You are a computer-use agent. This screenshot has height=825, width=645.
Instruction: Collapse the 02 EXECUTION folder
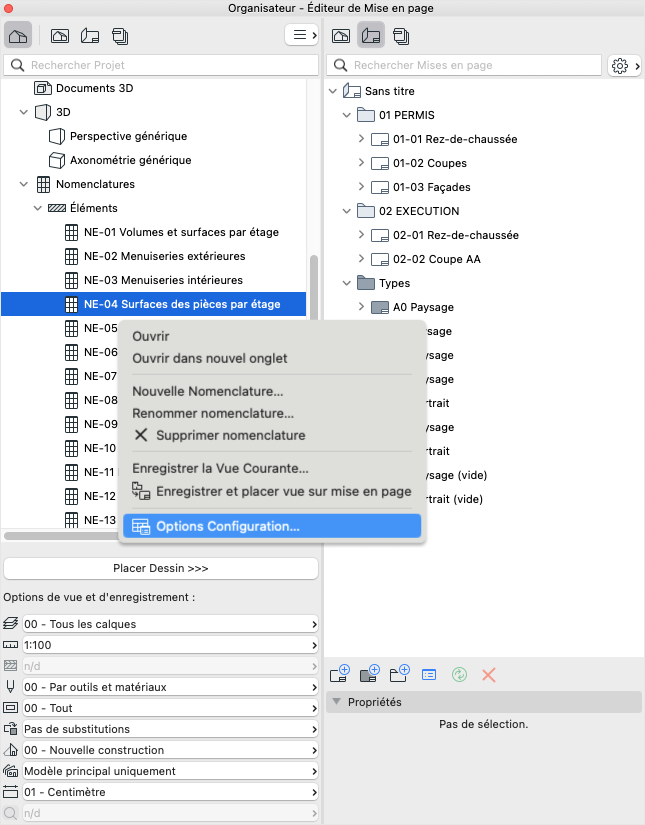pyautogui.click(x=346, y=211)
